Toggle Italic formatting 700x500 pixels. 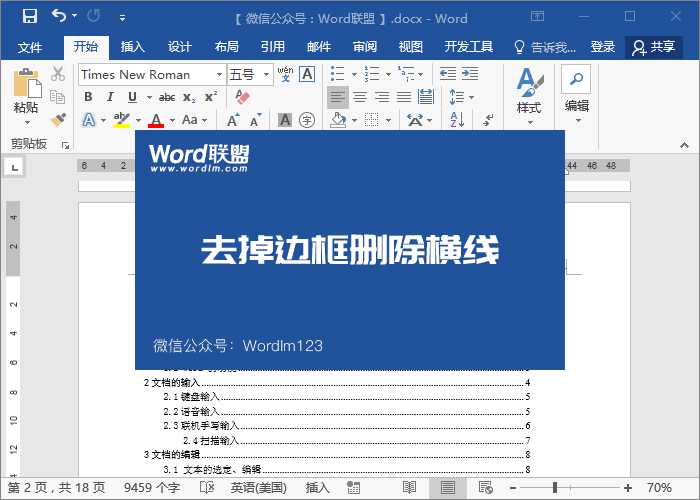pyautogui.click(x=110, y=97)
